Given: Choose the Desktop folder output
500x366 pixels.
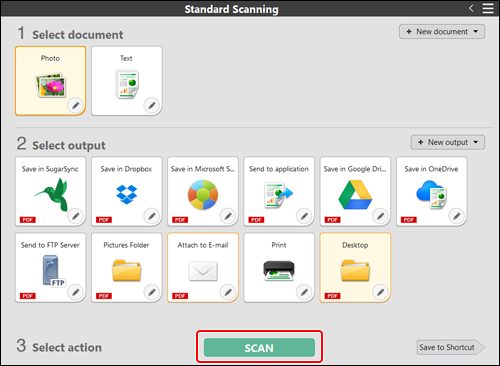Looking at the screenshot, I should tap(355, 267).
